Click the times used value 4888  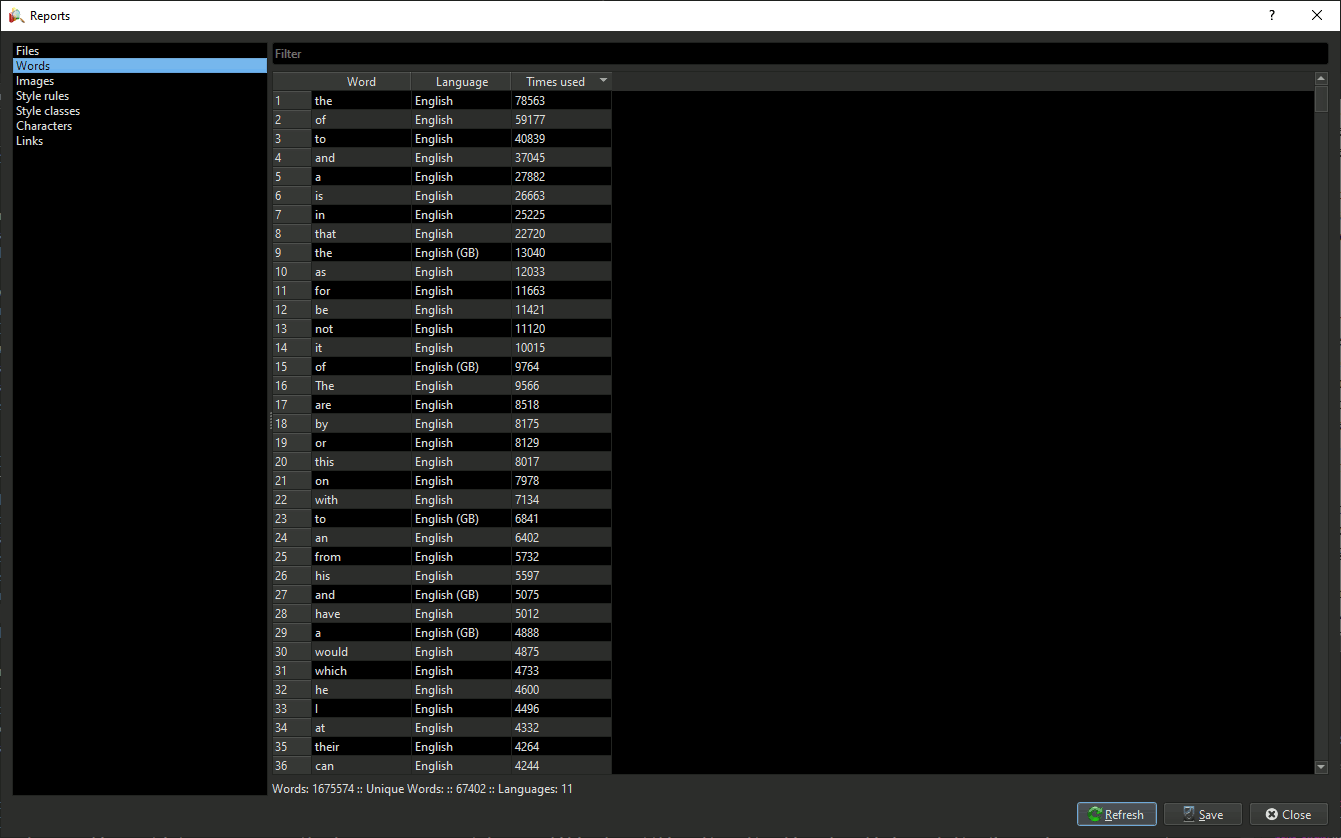[561, 633]
